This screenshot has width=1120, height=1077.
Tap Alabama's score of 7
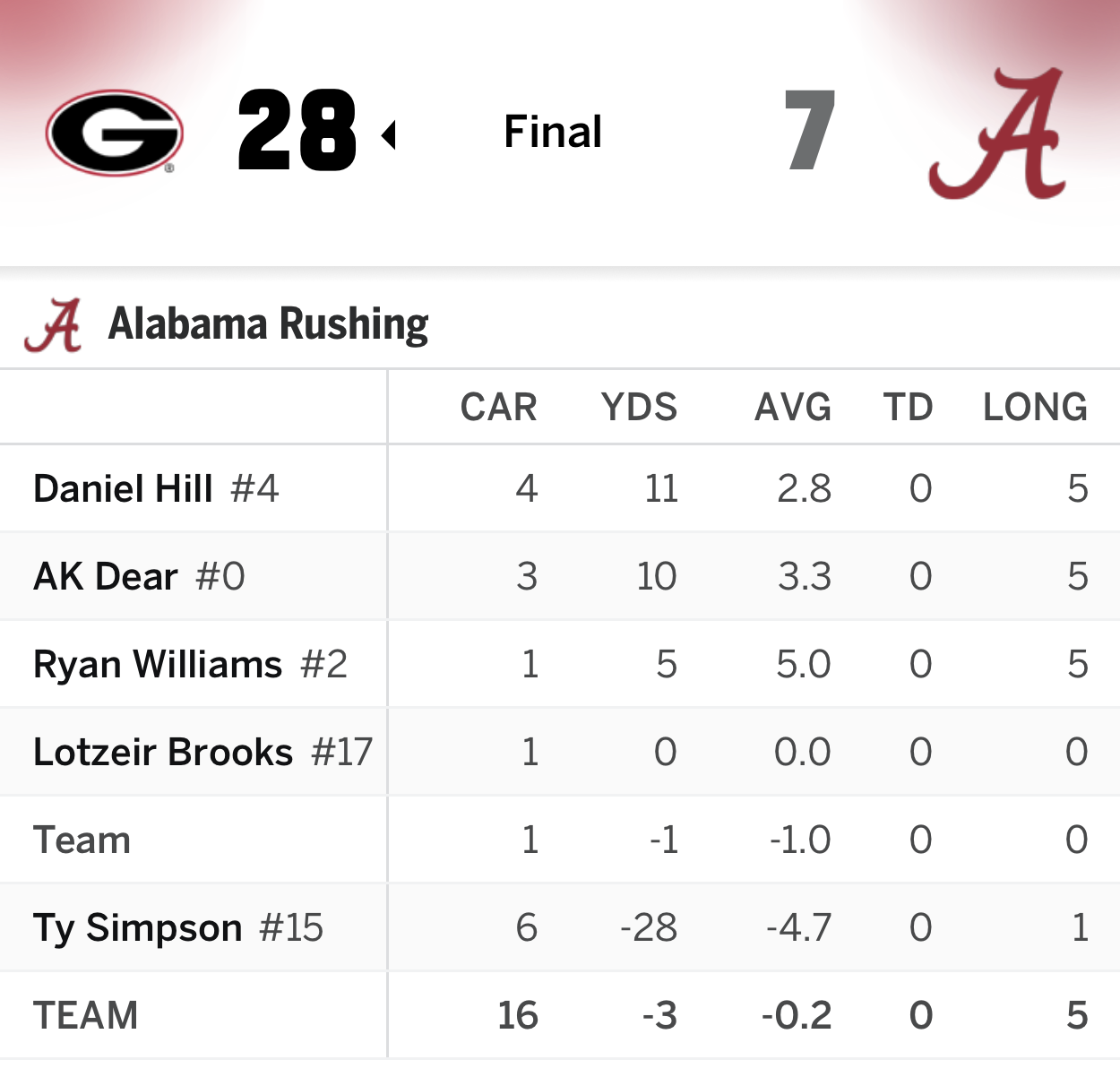coord(810,133)
